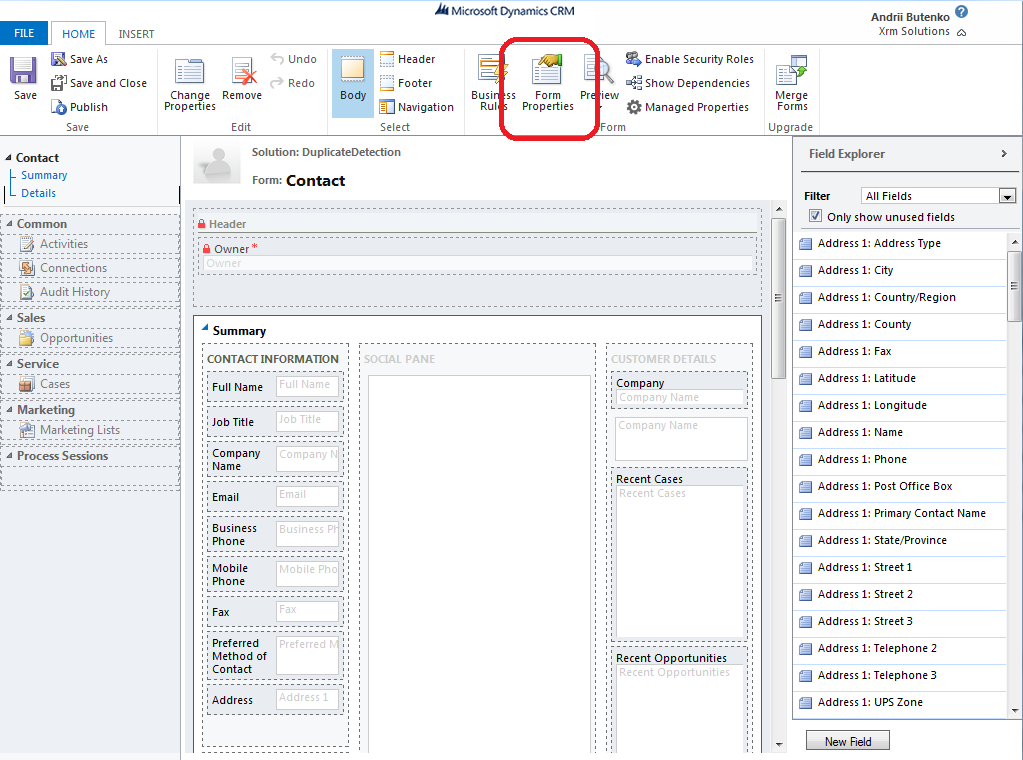This screenshot has height=760, width=1023.
Task: Toggle Only show unused fields checkbox
Action: 815,216
